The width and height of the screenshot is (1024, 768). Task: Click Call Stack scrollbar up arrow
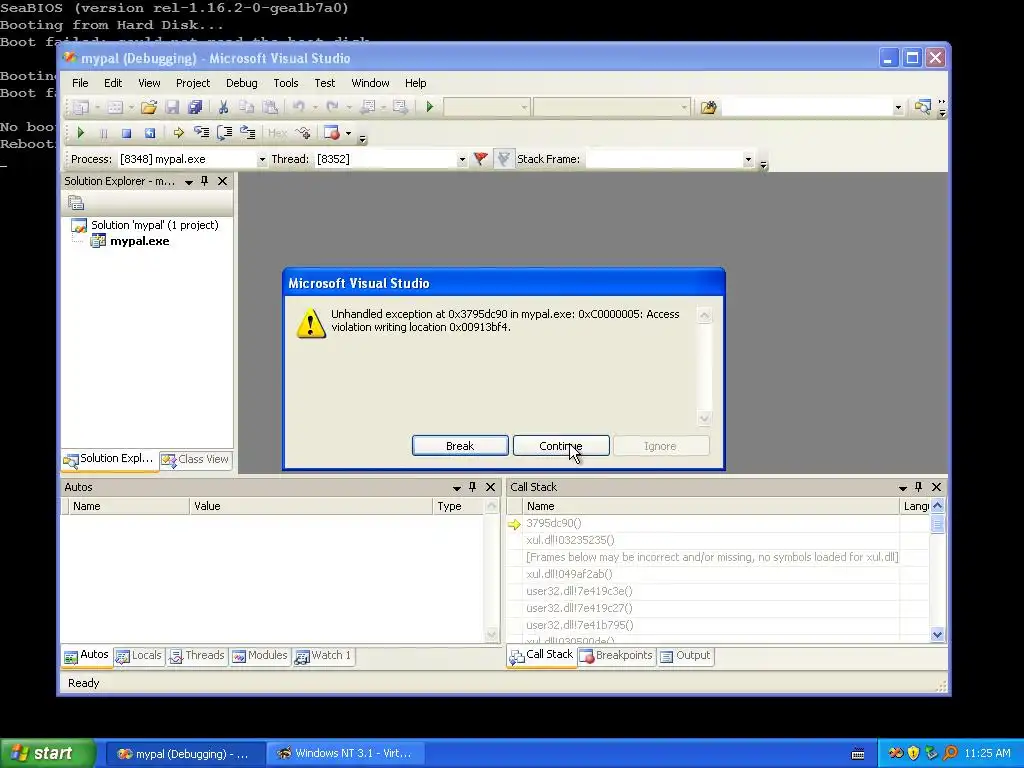point(938,505)
